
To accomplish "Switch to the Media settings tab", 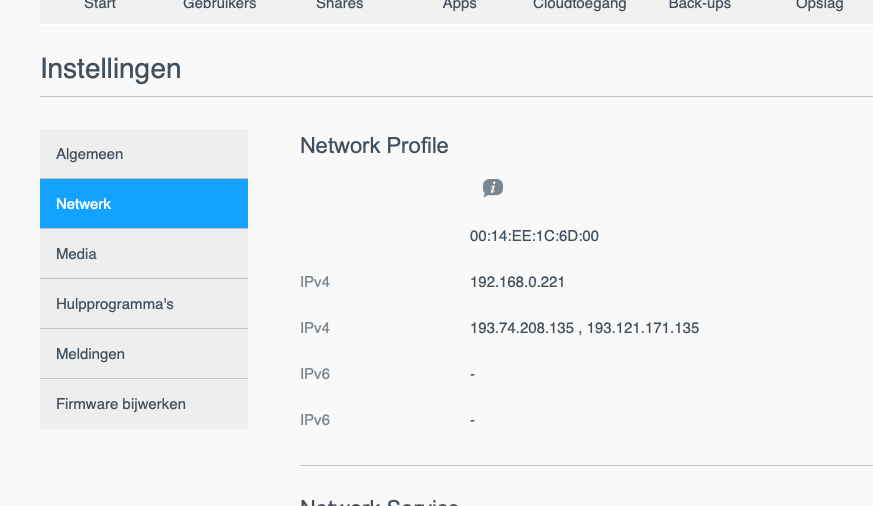I will click(144, 254).
